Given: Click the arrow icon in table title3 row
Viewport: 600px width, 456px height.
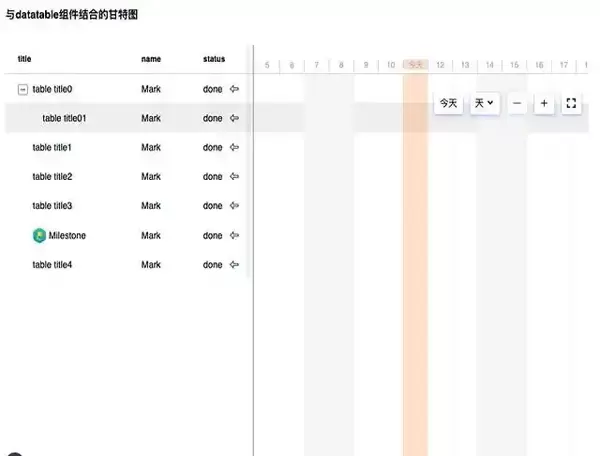Looking at the screenshot, I should pos(235,206).
